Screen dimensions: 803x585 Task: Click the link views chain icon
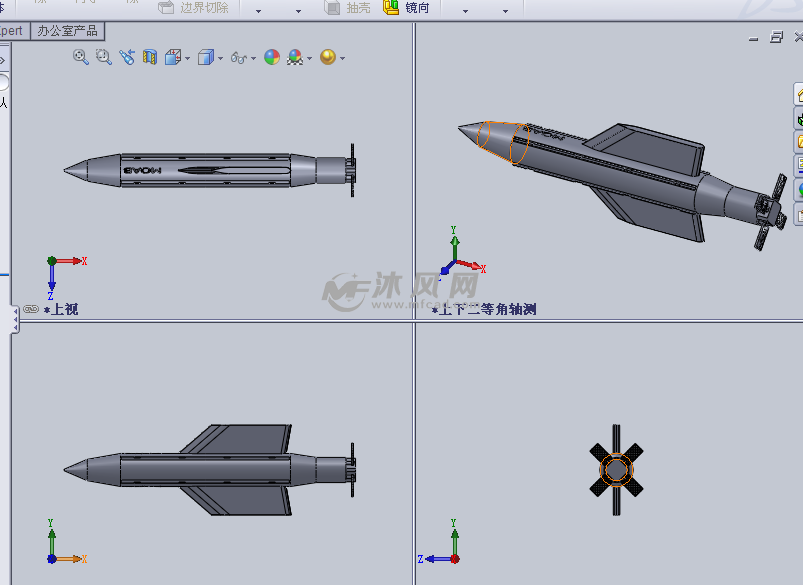click(31, 309)
